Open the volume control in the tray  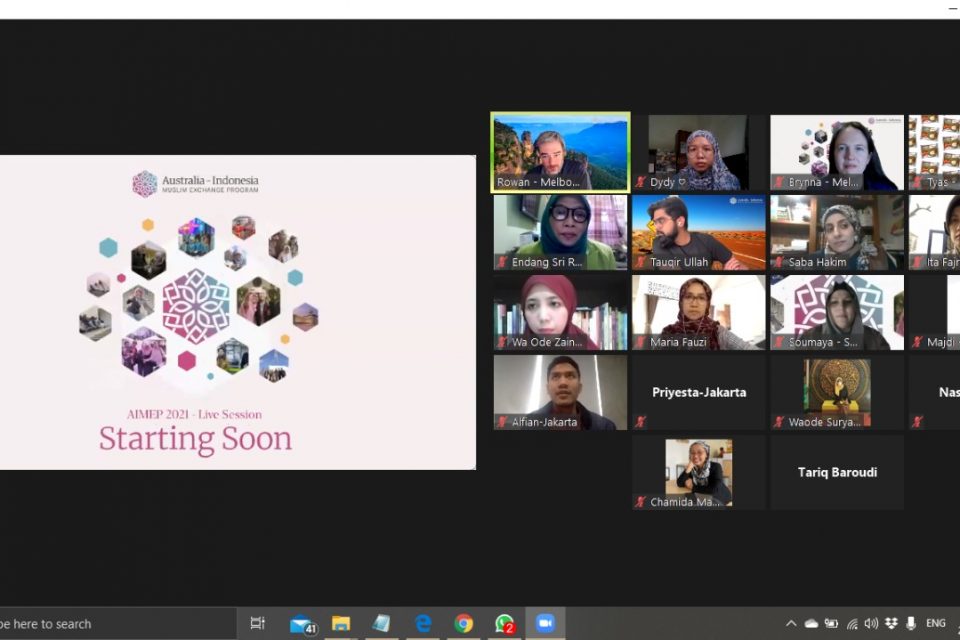click(871, 623)
